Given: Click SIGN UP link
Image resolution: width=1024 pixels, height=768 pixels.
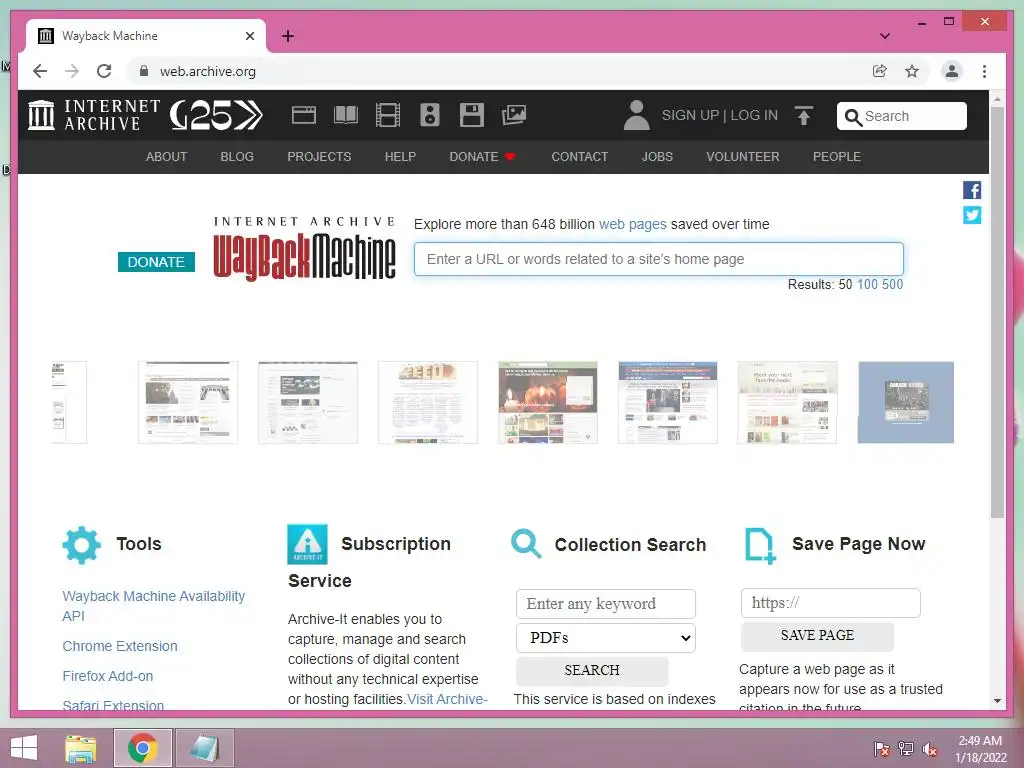Looking at the screenshot, I should [x=690, y=116].
